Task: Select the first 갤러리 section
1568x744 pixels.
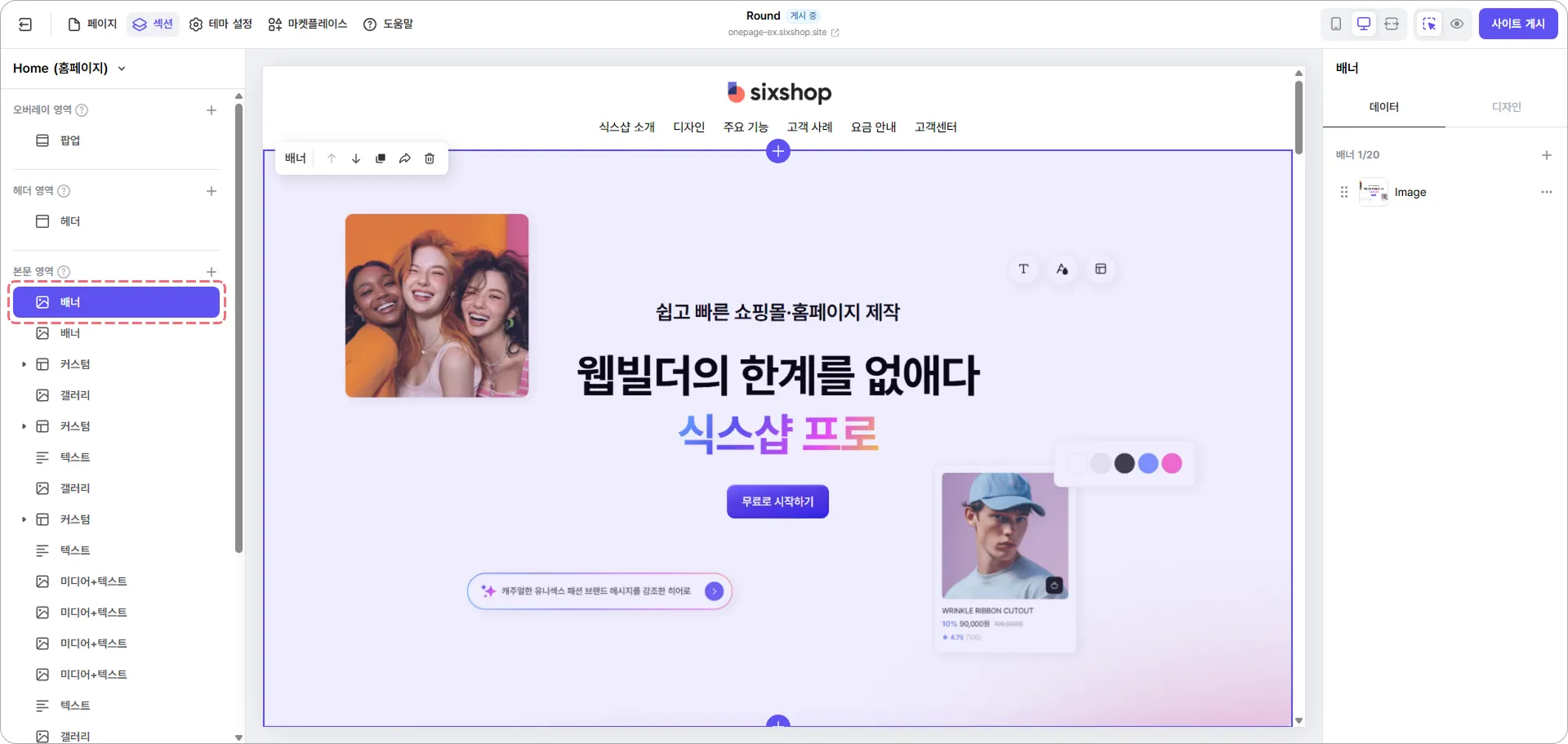Action: (117, 395)
